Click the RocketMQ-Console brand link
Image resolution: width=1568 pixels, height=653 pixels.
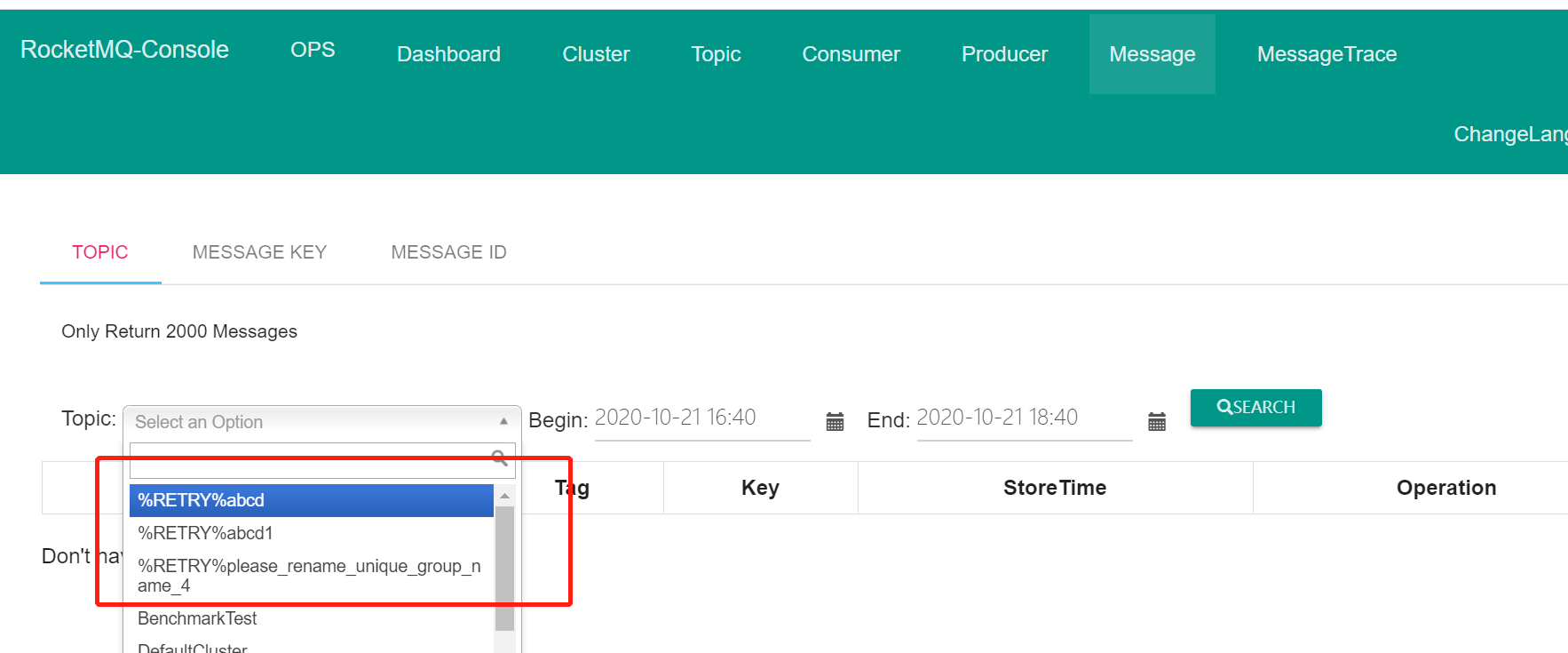click(x=124, y=50)
